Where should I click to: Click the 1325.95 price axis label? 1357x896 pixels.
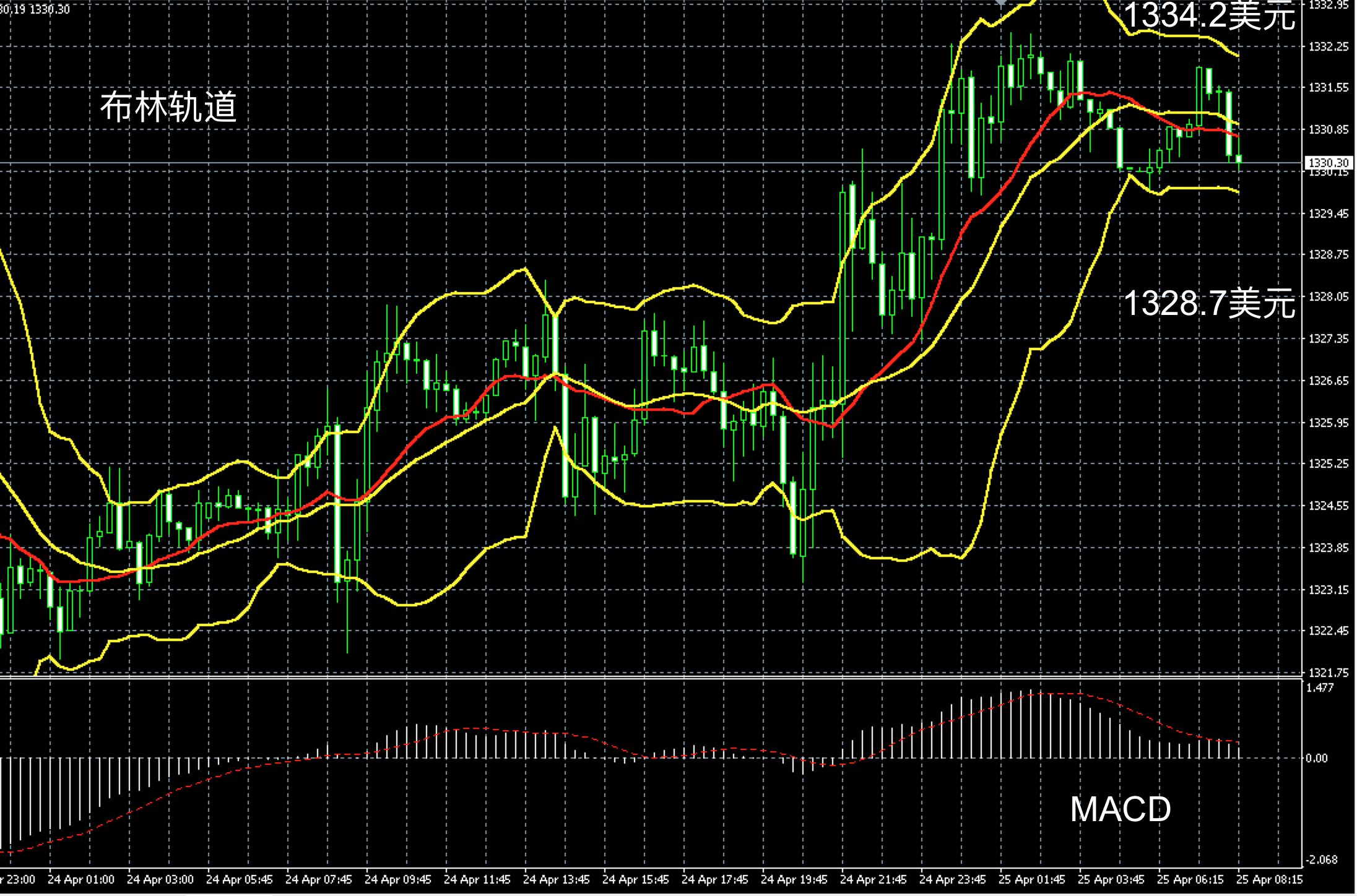coord(1329,423)
